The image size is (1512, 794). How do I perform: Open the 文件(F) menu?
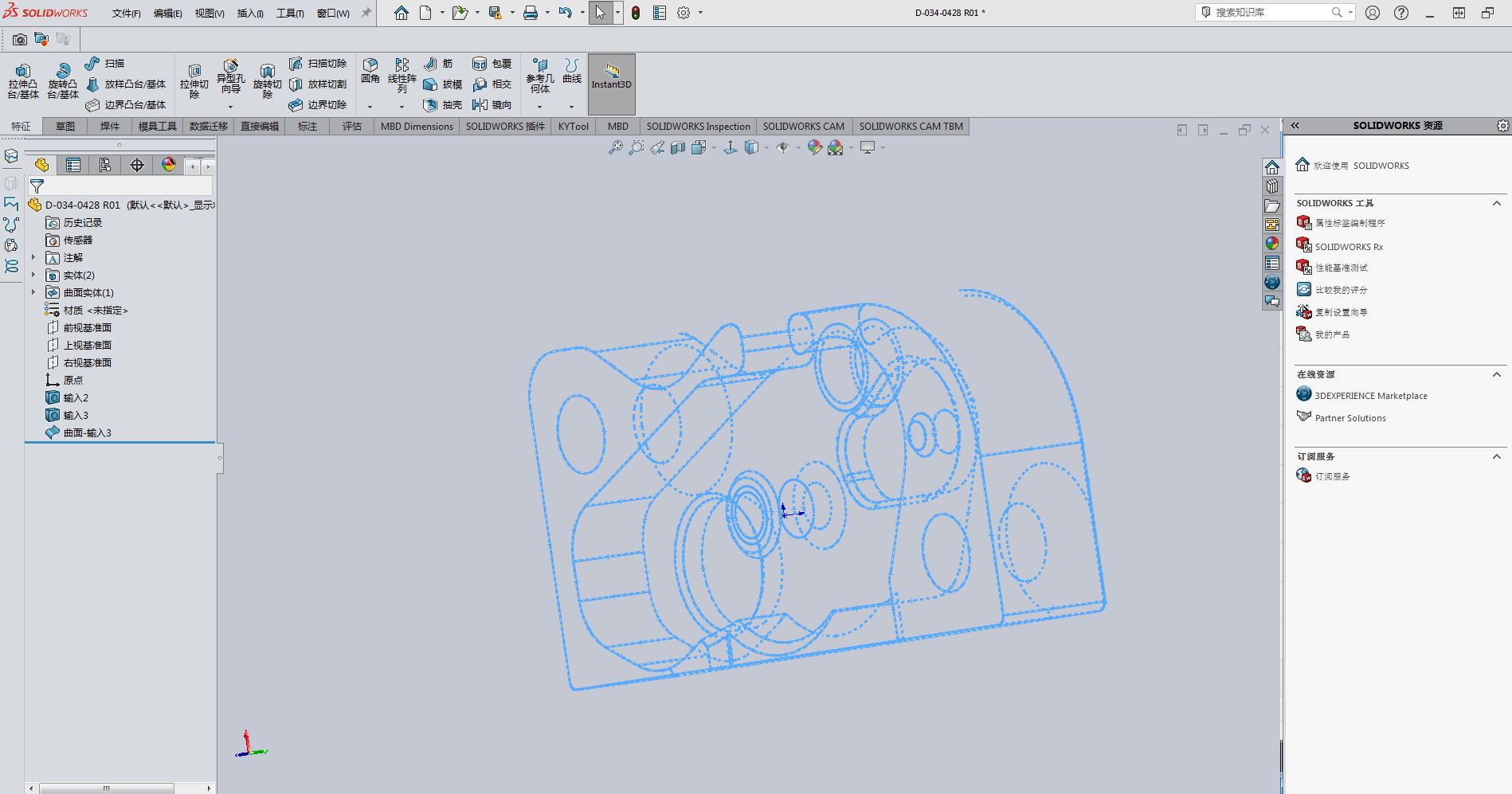tap(127, 14)
